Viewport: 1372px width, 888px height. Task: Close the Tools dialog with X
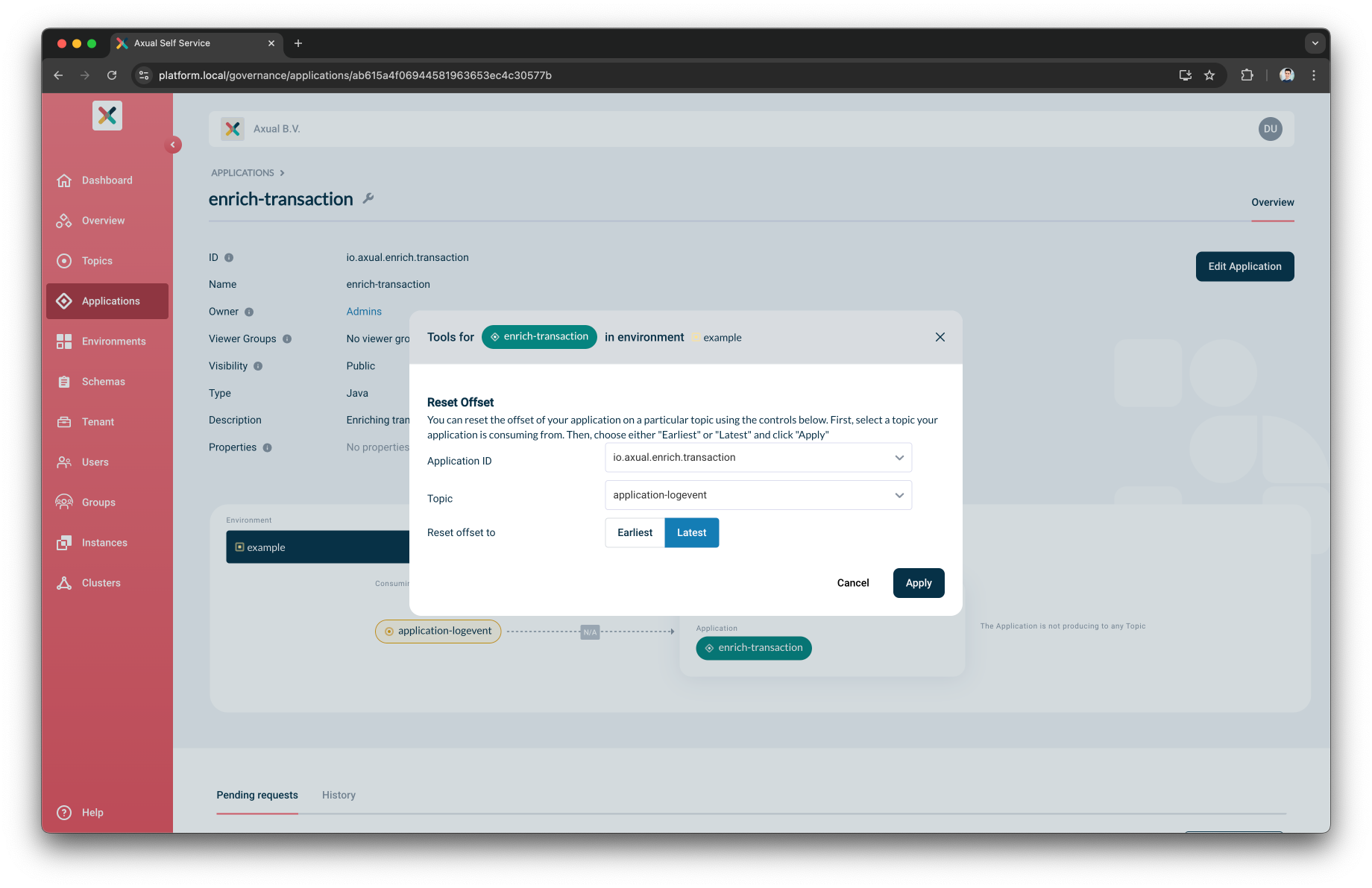(940, 337)
